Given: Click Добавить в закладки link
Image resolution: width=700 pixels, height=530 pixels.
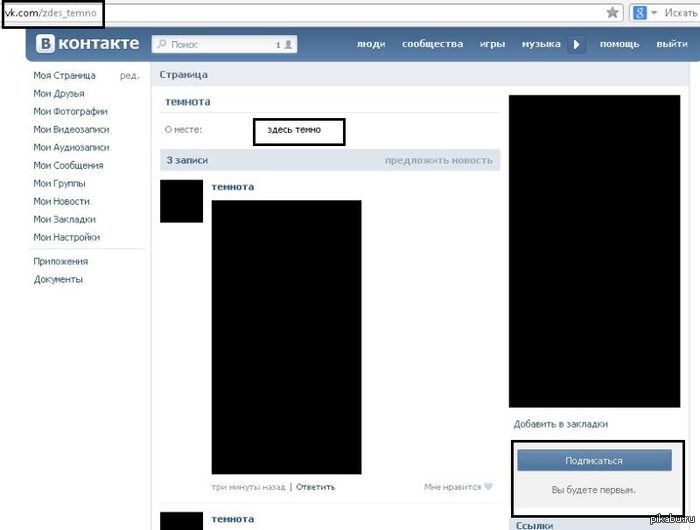Looking at the screenshot, I should tap(560, 424).
